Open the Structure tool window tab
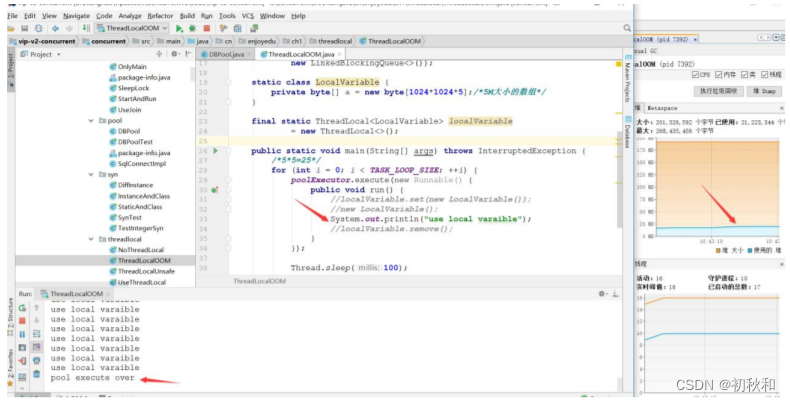 pos(11,317)
